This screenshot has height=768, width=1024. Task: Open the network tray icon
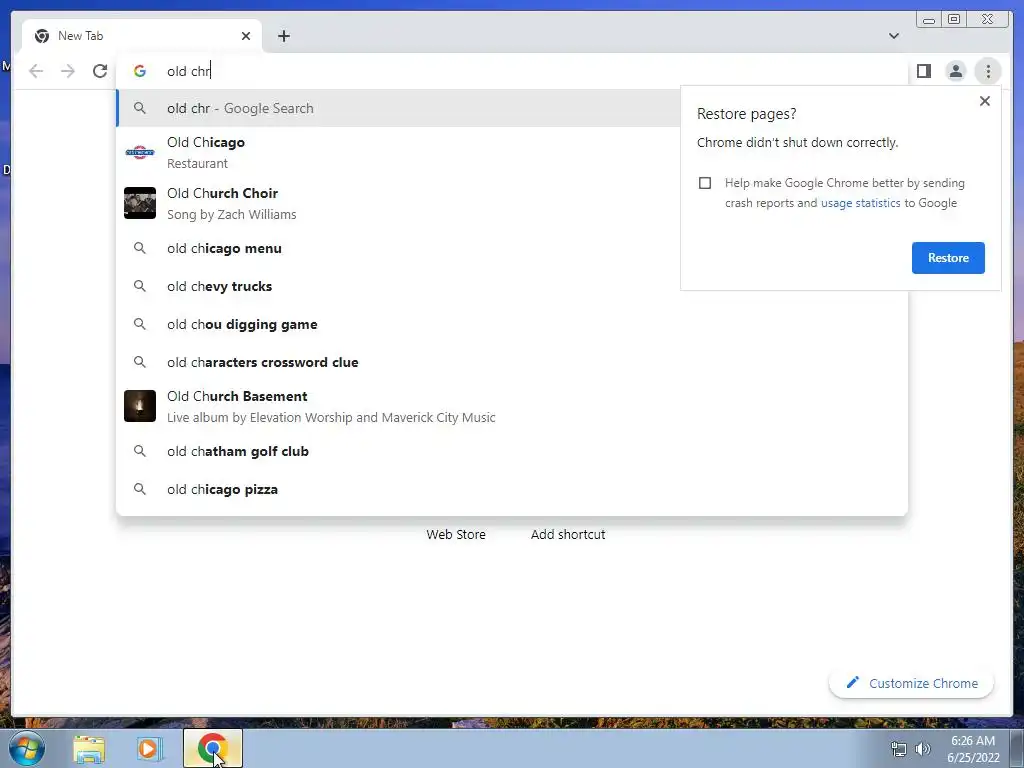coord(899,749)
